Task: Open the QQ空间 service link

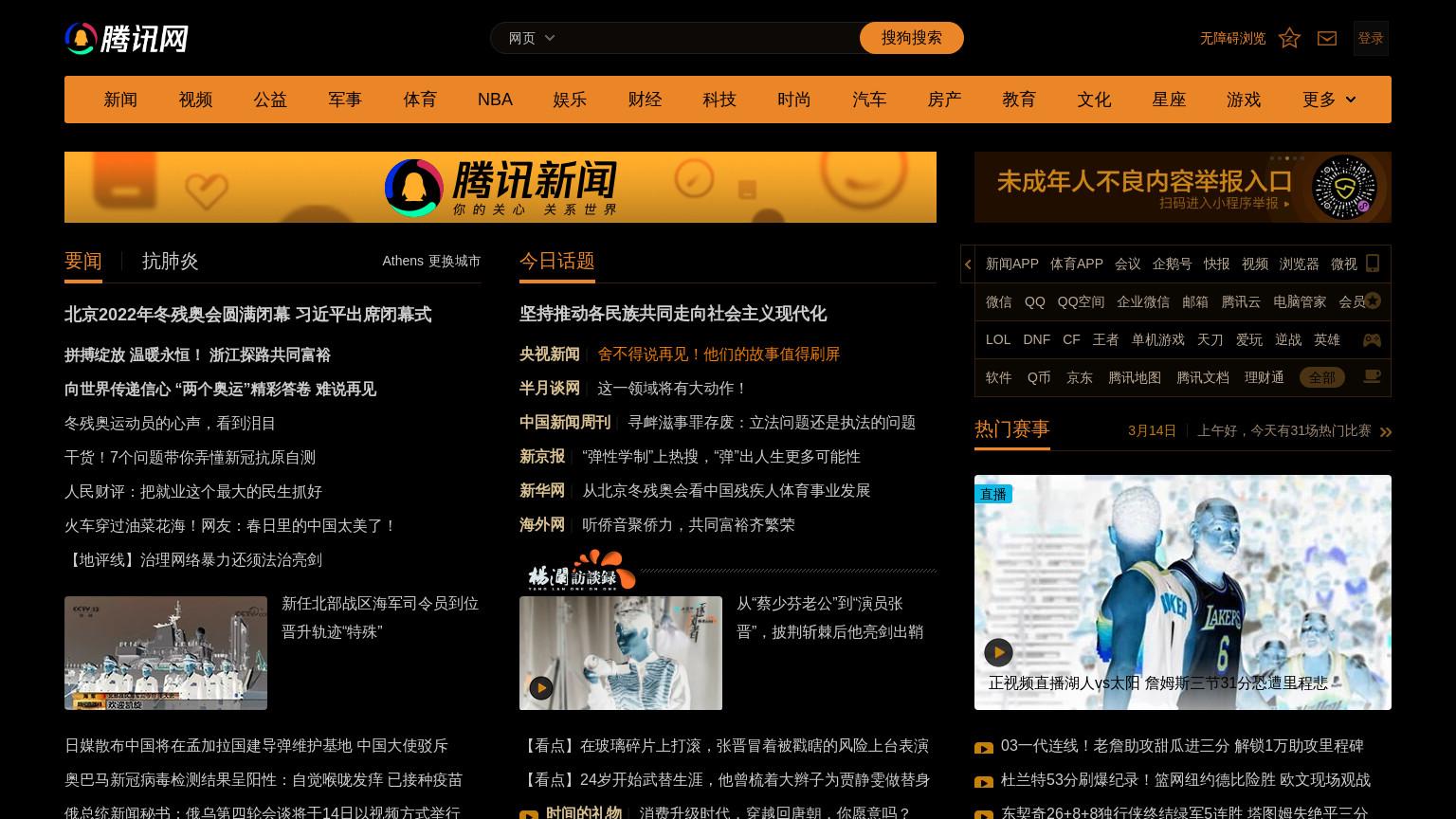Action: (1081, 301)
